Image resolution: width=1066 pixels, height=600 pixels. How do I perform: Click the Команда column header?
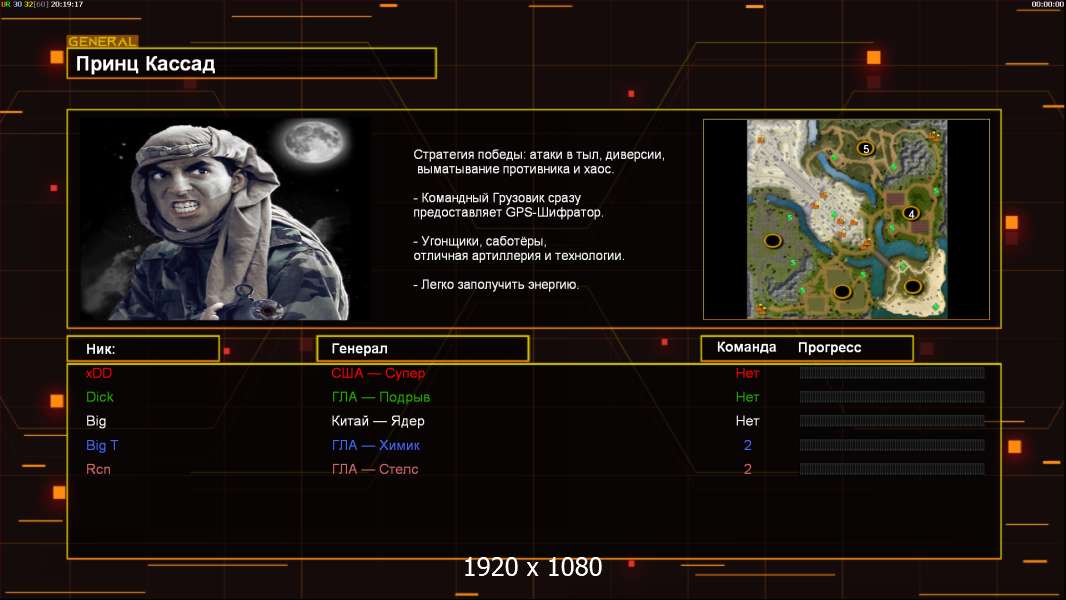(x=746, y=348)
